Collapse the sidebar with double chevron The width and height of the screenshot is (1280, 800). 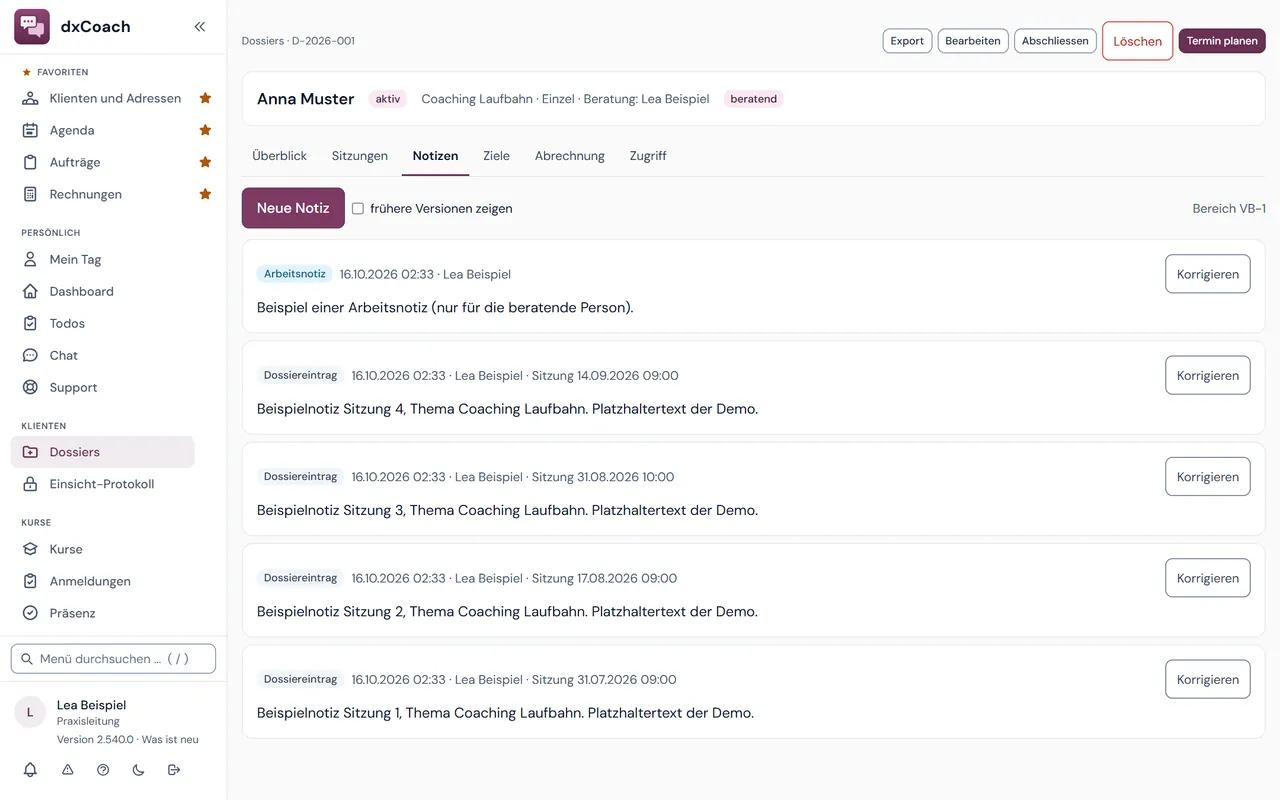coord(200,27)
